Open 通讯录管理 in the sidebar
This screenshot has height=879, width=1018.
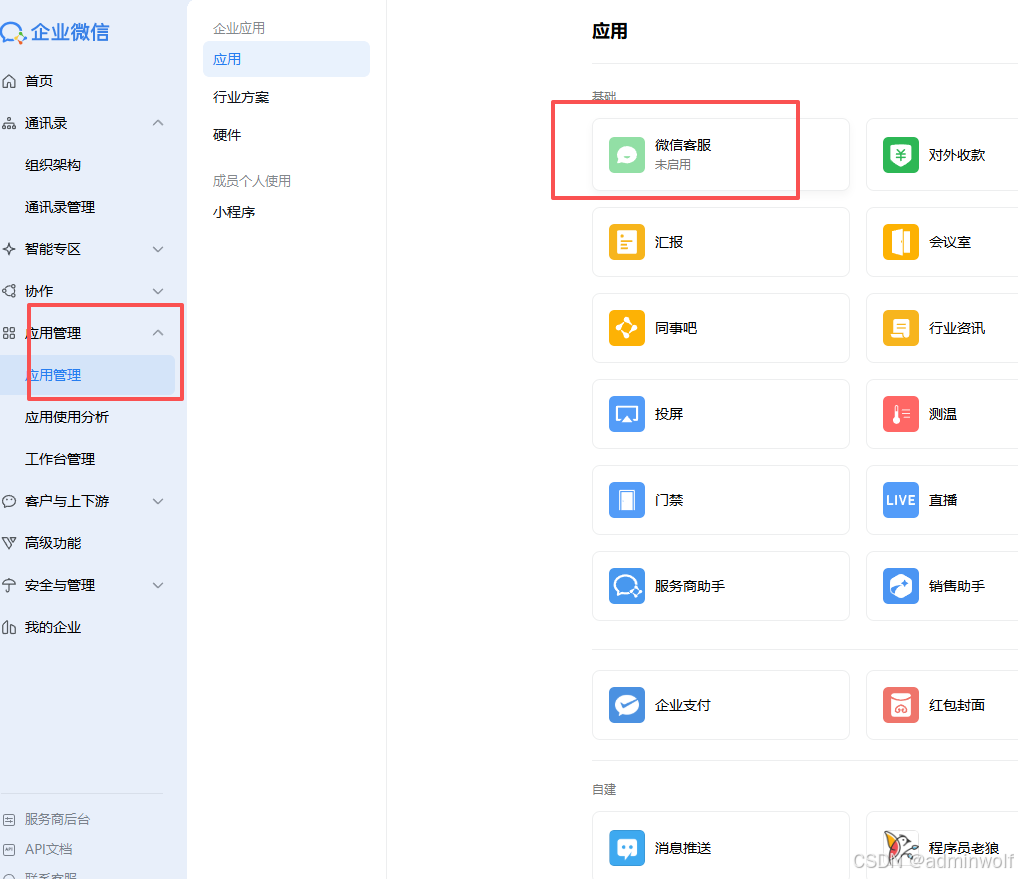pos(60,207)
